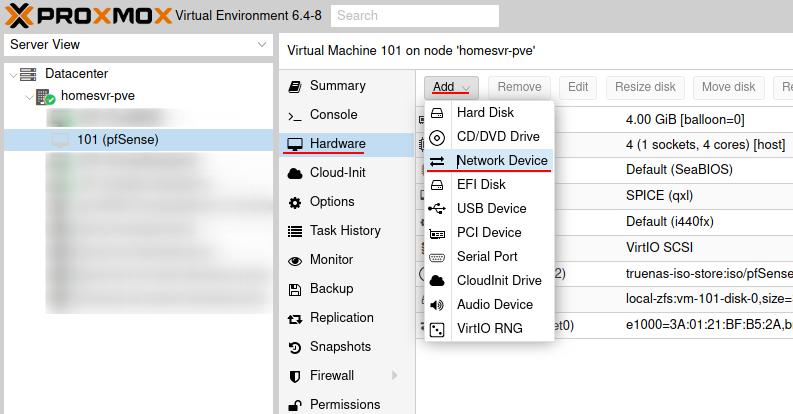Click the Console prompt icon
The height and width of the screenshot is (414, 793).
tap(295, 116)
